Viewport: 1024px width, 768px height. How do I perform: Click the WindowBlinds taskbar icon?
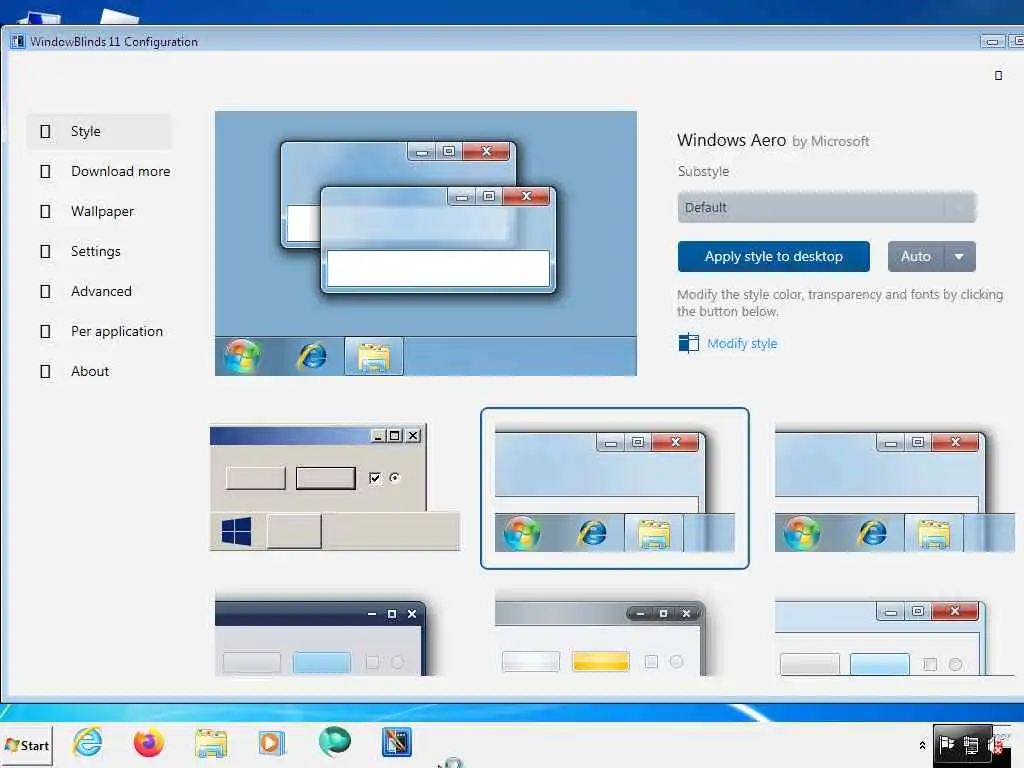point(397,743)
